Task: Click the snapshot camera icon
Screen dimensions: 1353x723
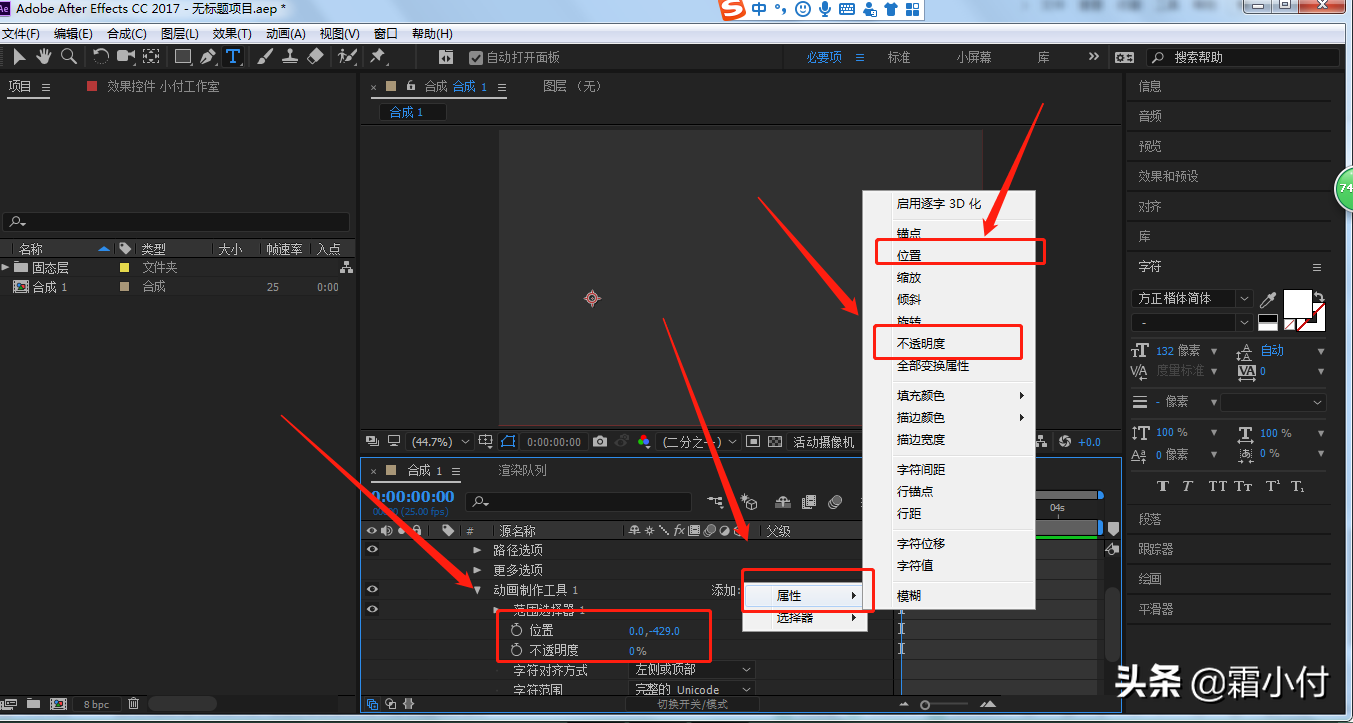Action: (x=600, y=441)
